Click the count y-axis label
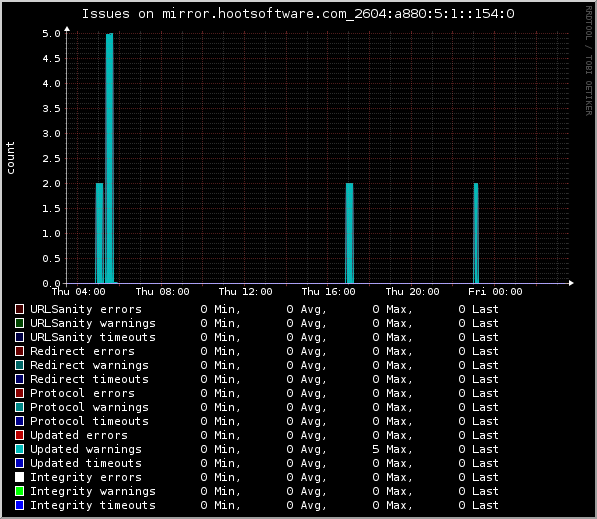The height and width of the screenshot is (519, 597). [x=10, y=158]
